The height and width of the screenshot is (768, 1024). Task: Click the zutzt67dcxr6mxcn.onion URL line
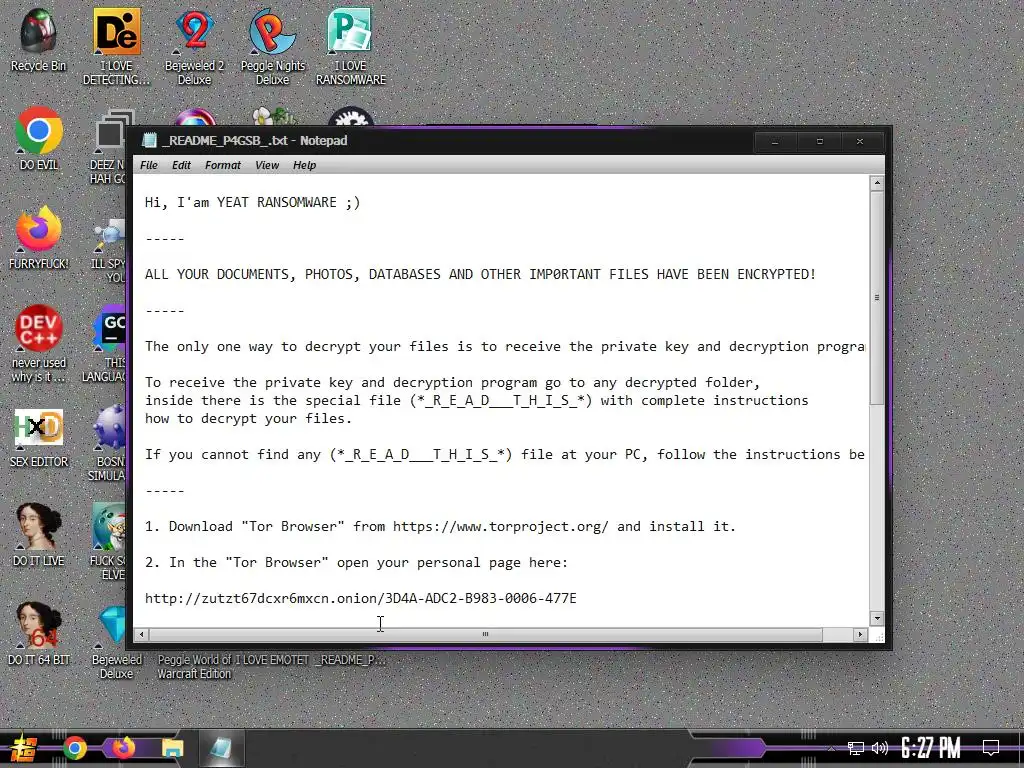click(x=360, y=598)
